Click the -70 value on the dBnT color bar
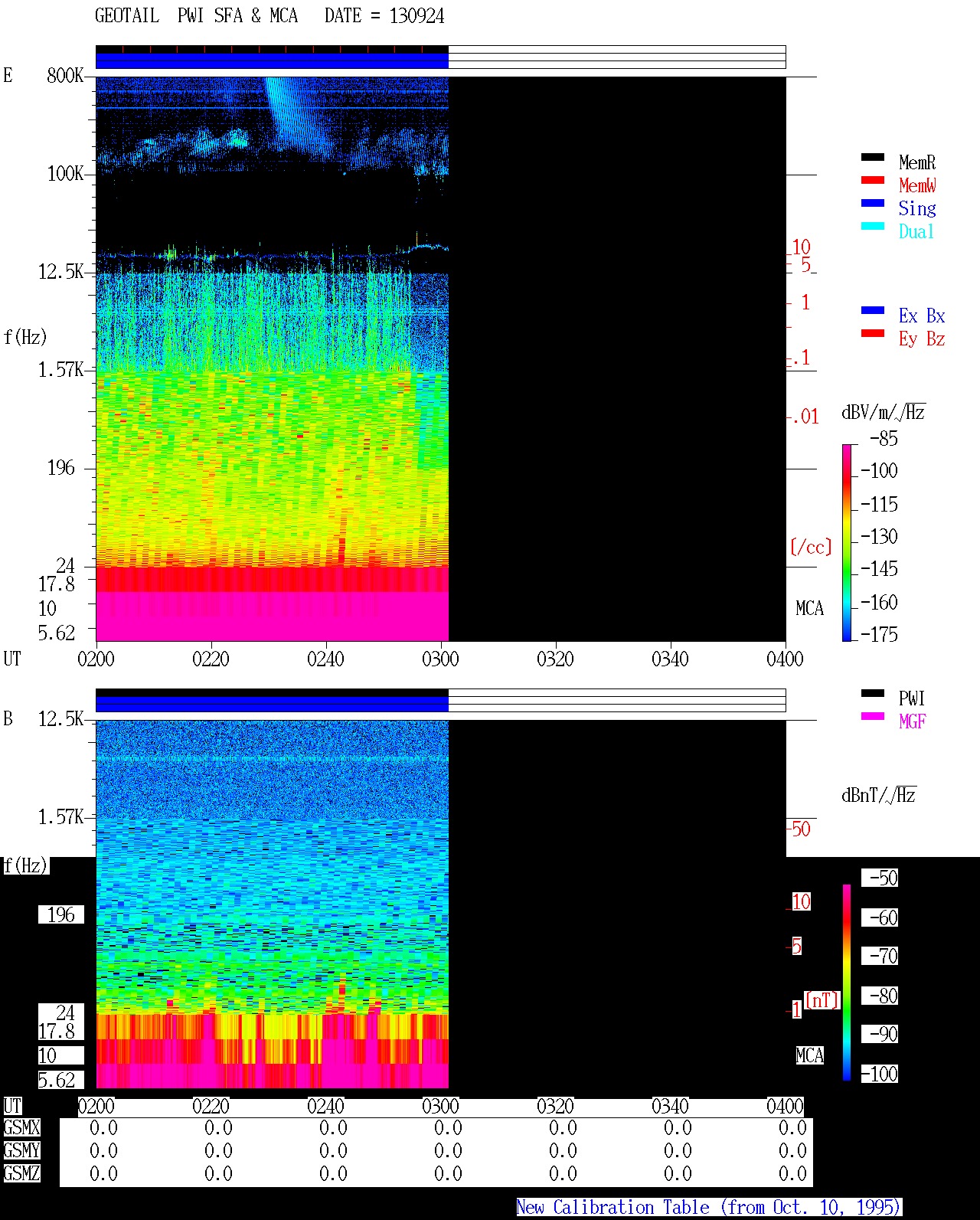The image size is (980, 1220). (x=881, y=955)
